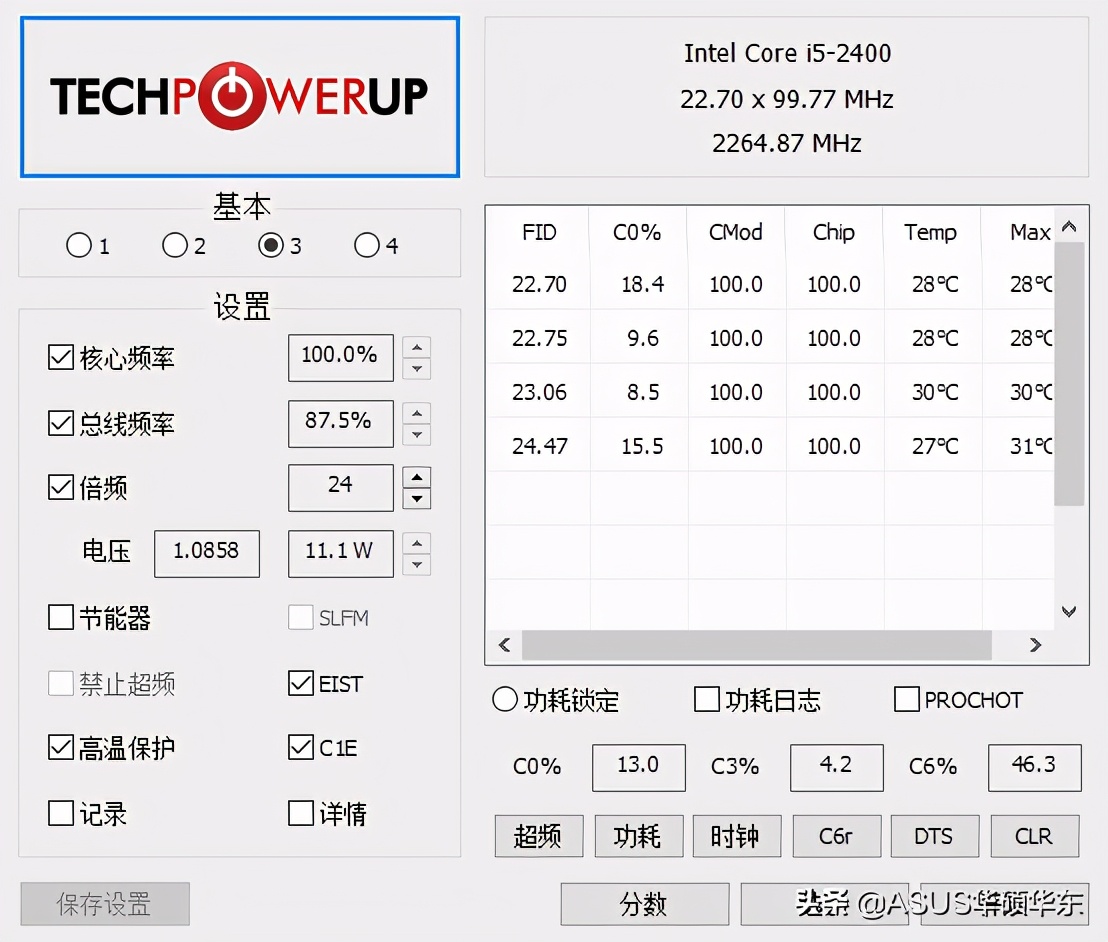Click the TechPowerUp logo

239,95
